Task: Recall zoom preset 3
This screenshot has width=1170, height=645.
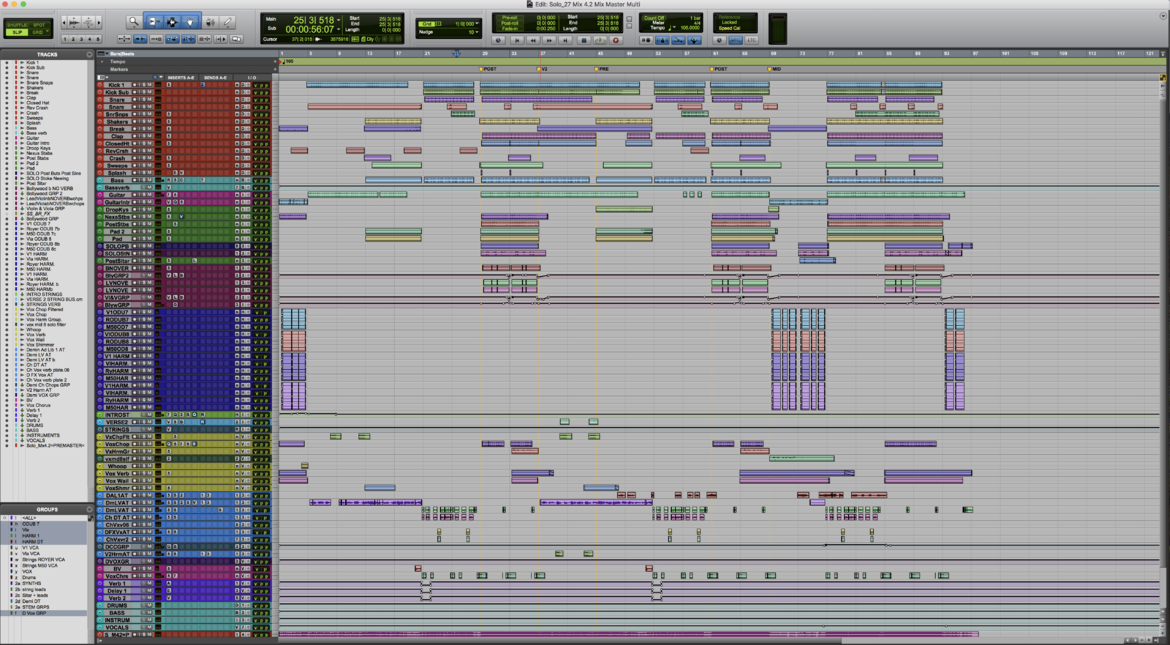Action: (x=81, y=39)
